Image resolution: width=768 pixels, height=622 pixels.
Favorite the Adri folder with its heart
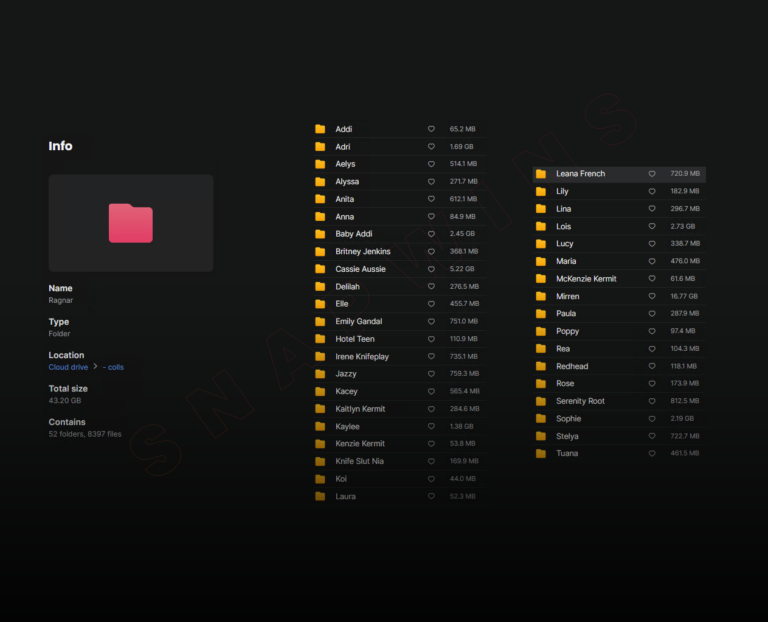(x=431, y=147)
